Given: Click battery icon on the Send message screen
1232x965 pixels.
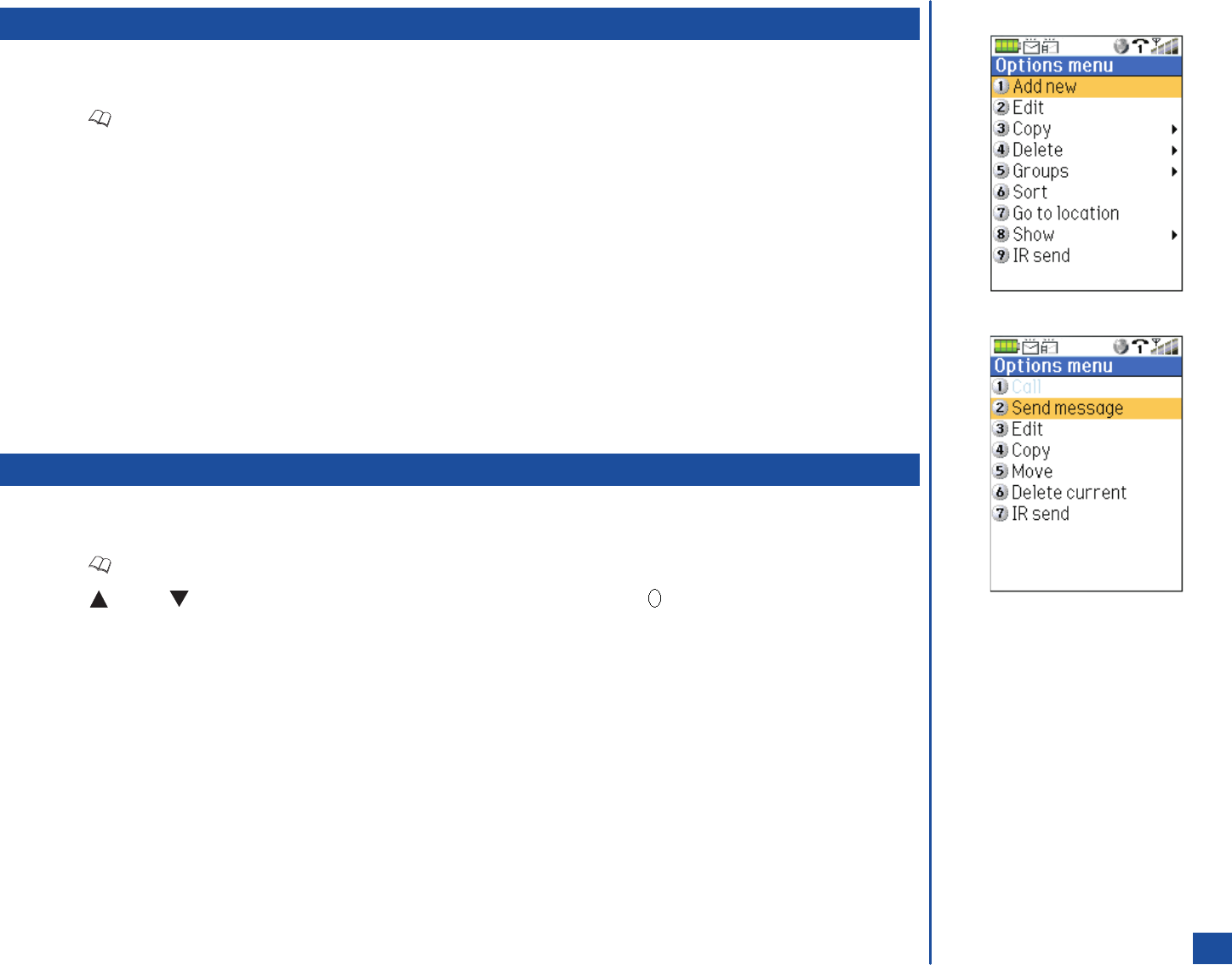Looking at the screenshot, I should (x=1007, y=346).
